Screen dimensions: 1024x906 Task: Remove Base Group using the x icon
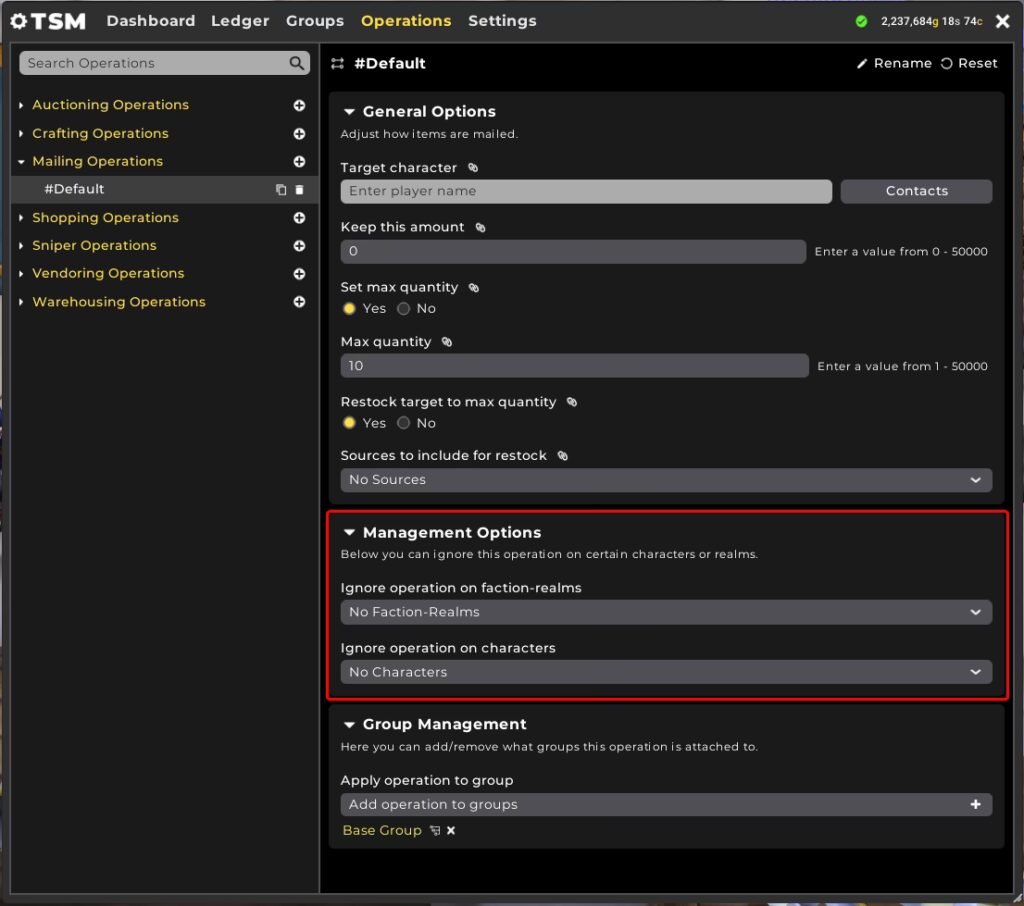(451, 831)
